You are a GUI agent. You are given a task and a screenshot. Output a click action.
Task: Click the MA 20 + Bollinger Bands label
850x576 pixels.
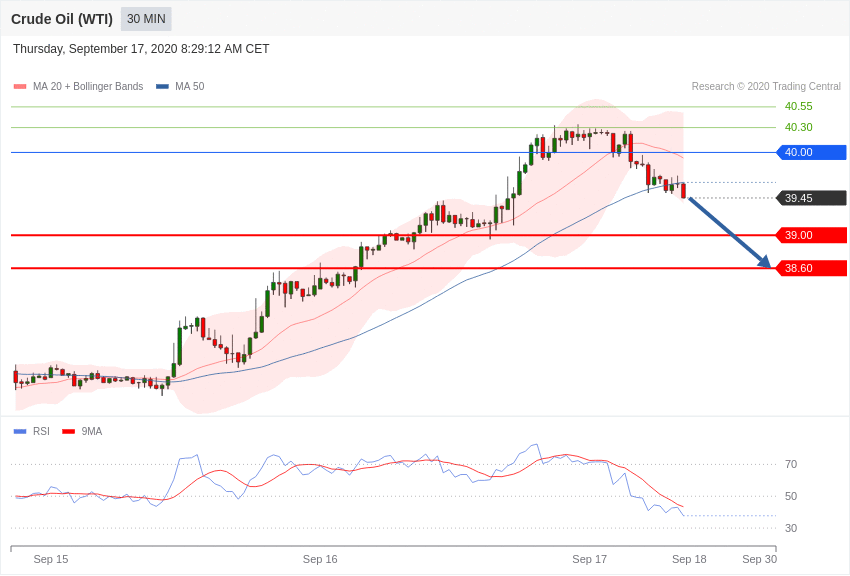pyautogui.click(x=88, y=86)
